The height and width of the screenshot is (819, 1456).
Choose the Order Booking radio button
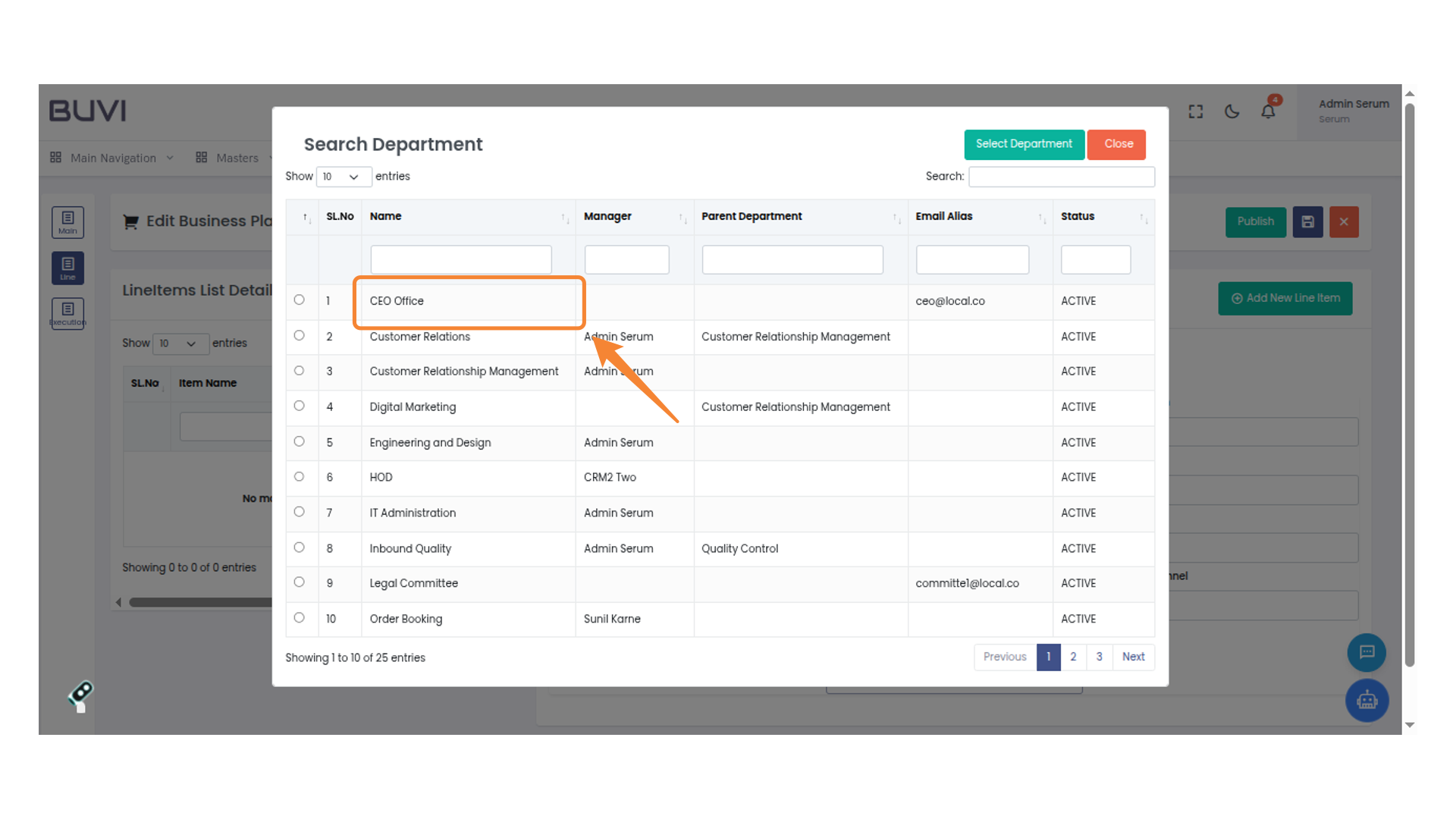pyautogui.click(x=300, y=618)
